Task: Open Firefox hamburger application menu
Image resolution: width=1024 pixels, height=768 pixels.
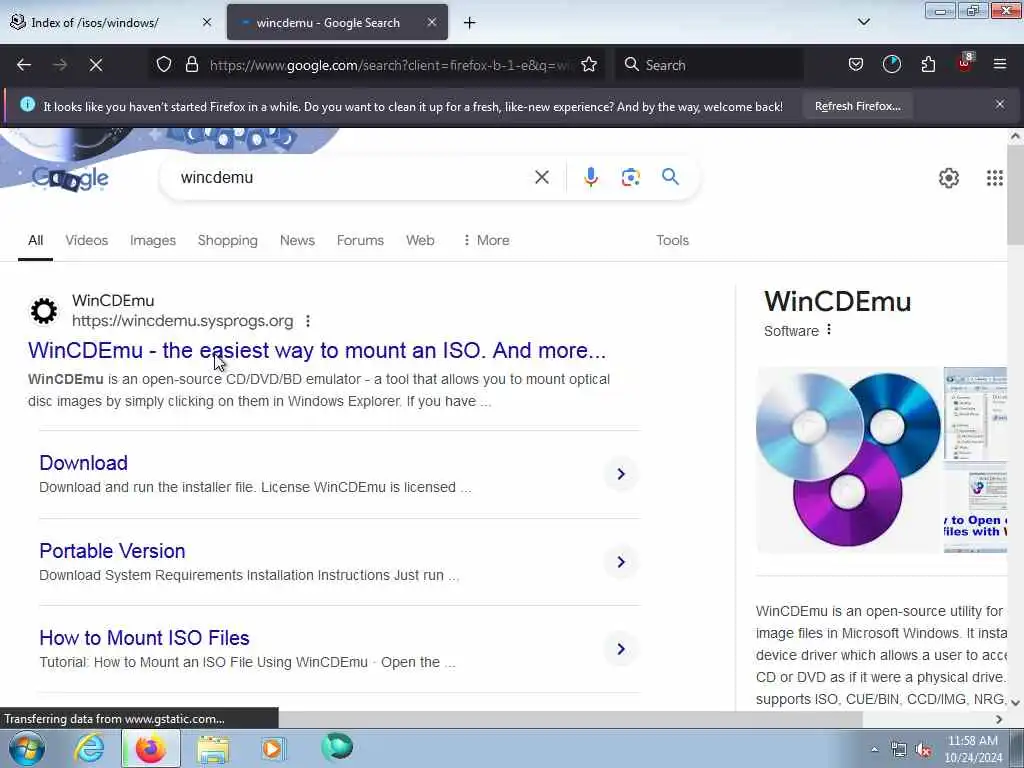Action: [1000, 65]
